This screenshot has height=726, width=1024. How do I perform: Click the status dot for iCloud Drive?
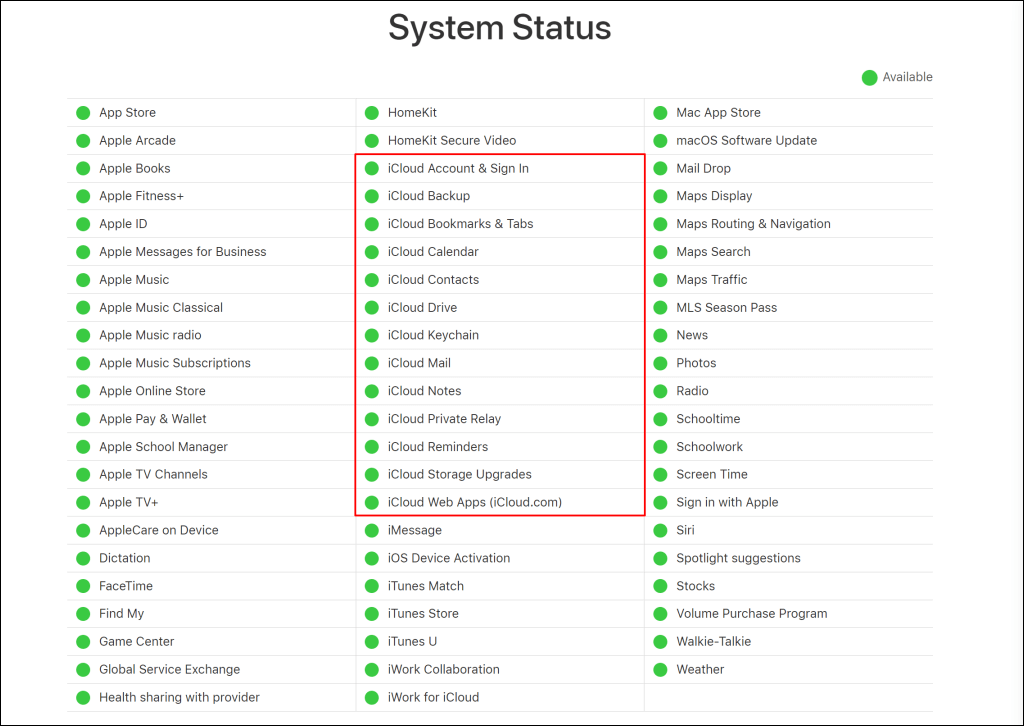click(372, 308)
